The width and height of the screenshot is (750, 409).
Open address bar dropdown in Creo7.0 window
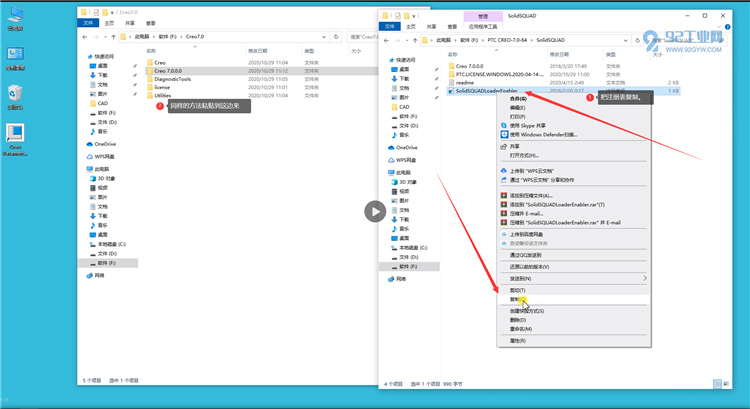324,37
